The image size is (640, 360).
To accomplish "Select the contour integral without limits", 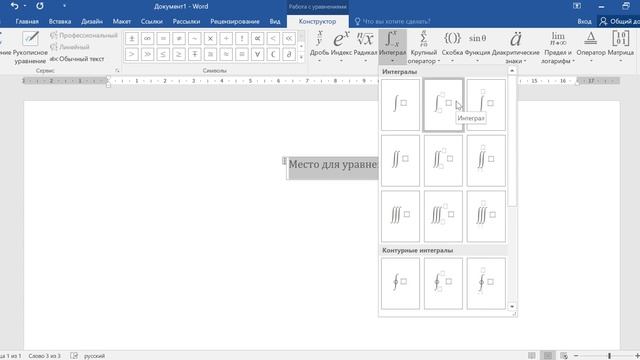I will (400, 283).
